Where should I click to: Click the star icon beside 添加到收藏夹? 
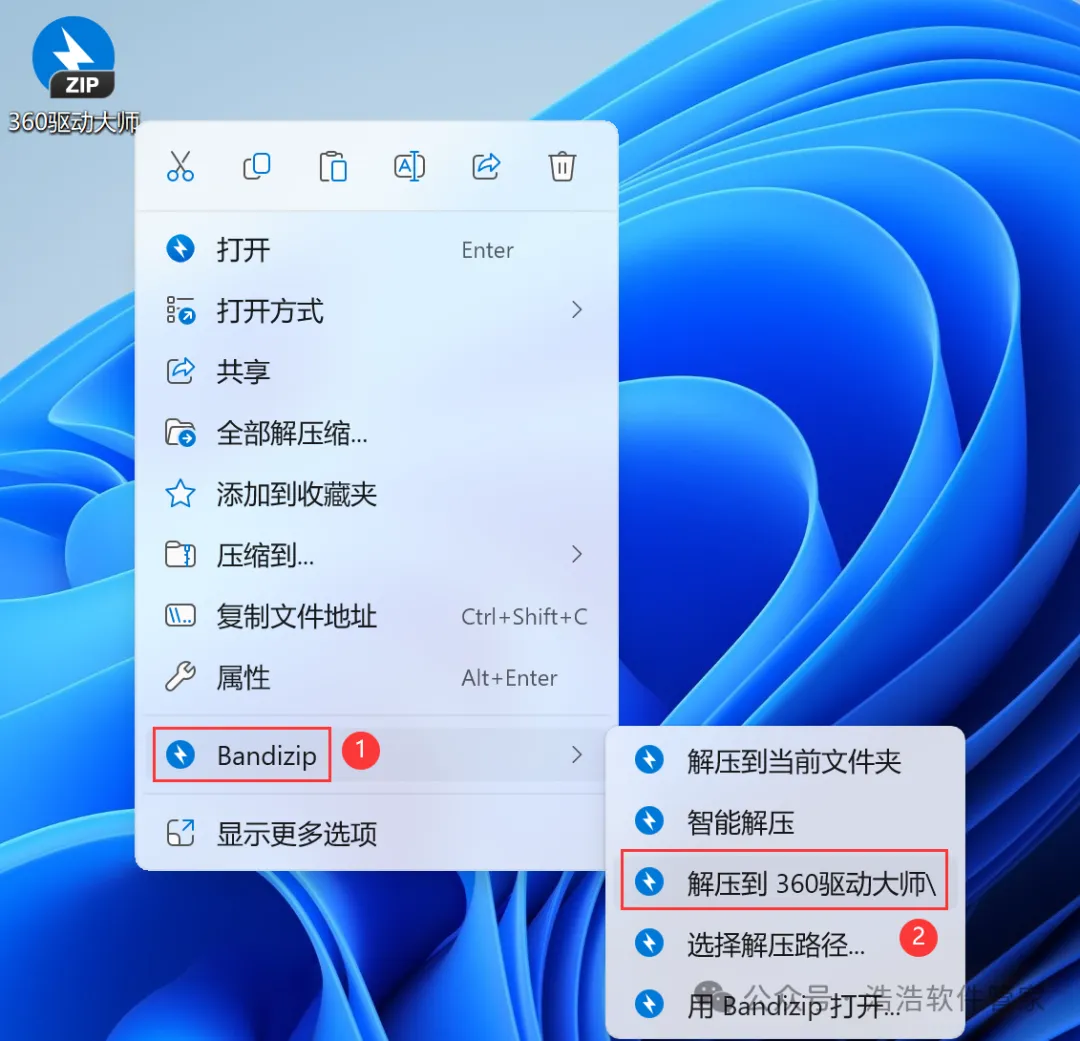click(x=180, y=494)
